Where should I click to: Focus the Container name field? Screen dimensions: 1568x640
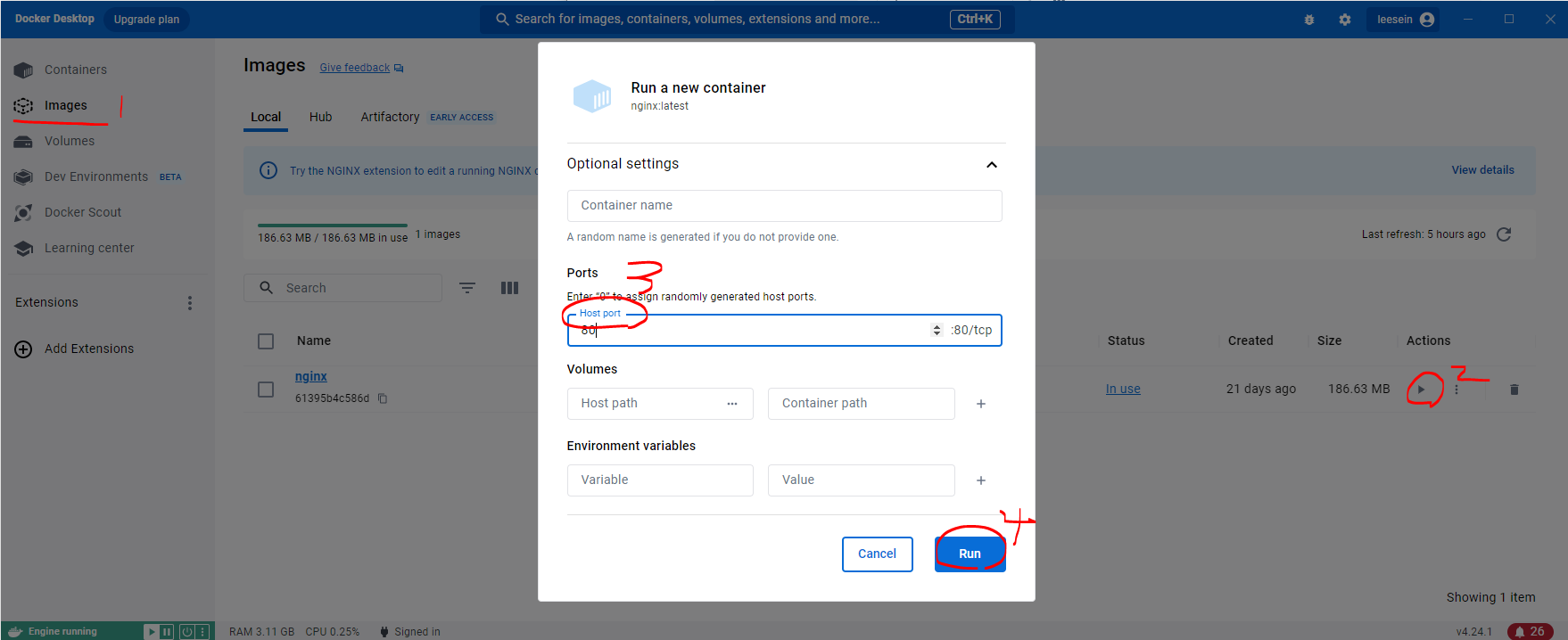(x=784, y=206)
